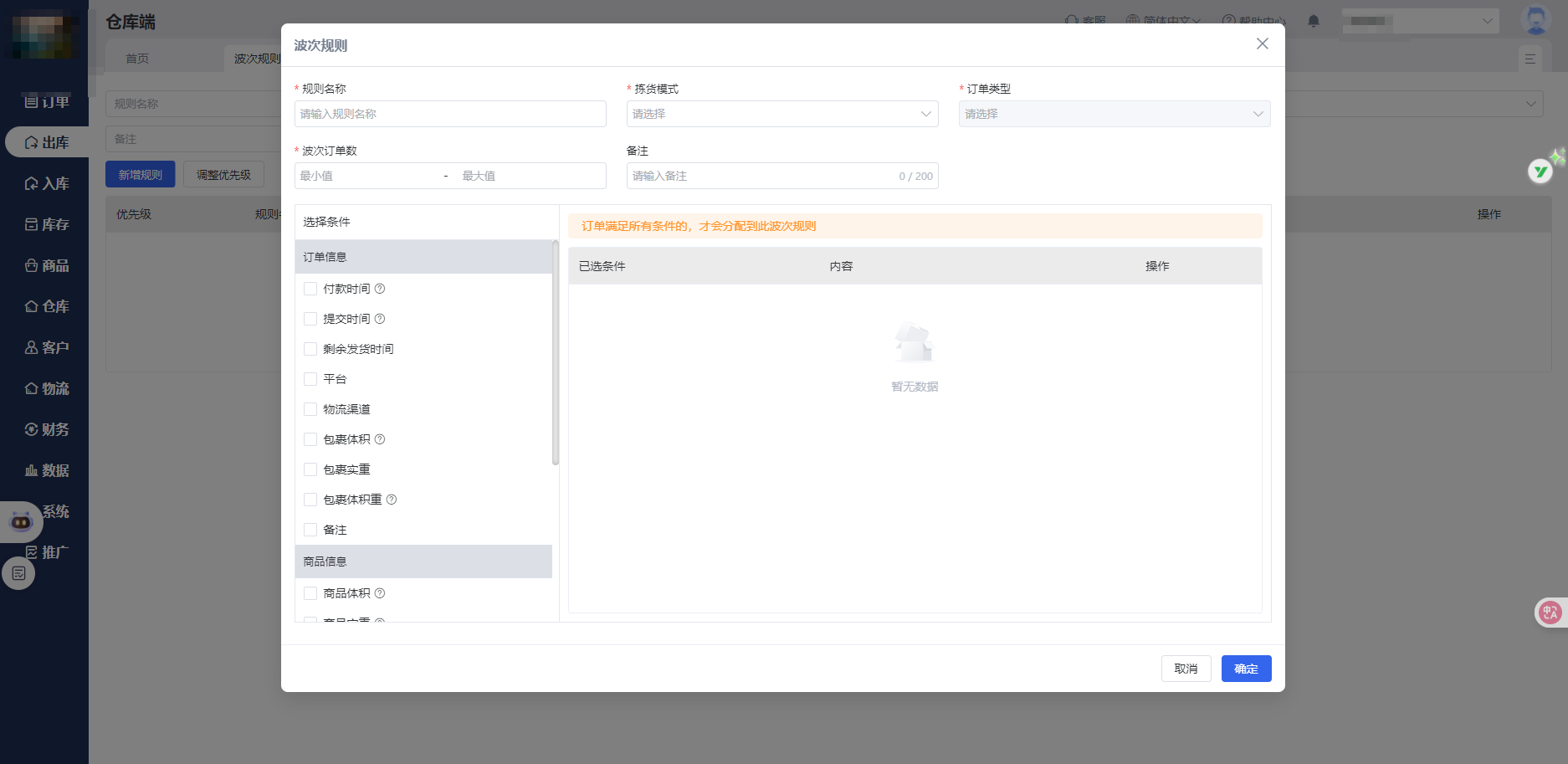Open 库存 in the sidebar

point(47,224)
